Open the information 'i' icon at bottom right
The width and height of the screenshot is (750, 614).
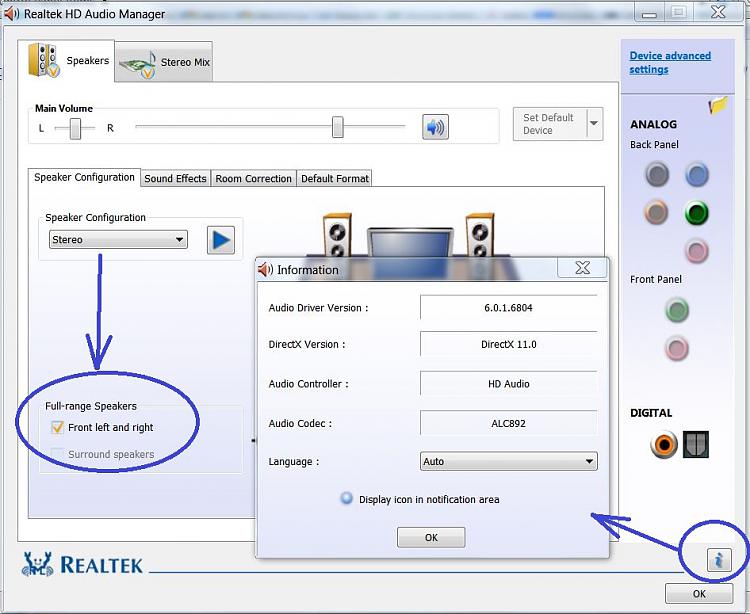pos(719,559)
